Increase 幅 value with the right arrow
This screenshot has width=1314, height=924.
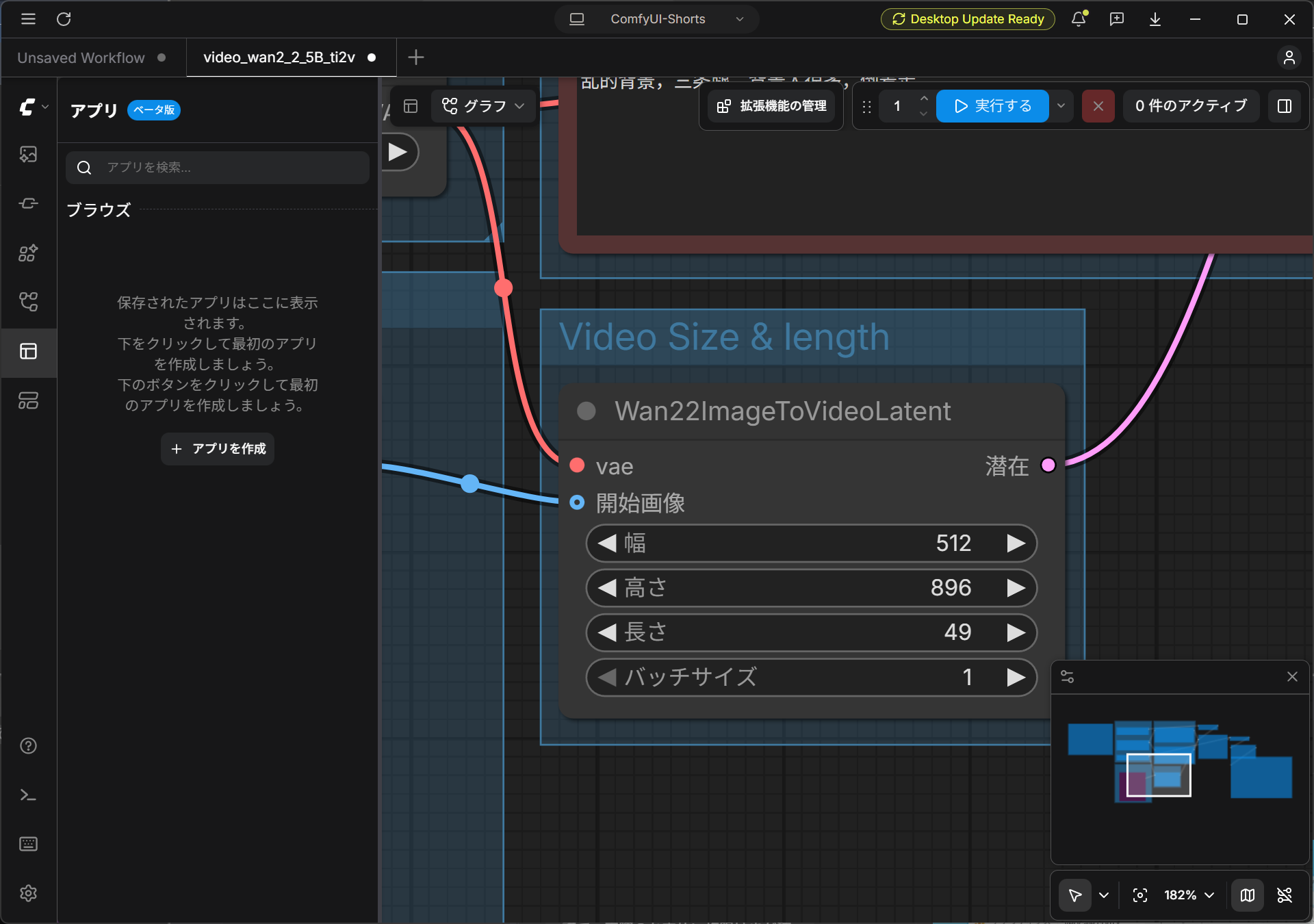tap(1016, 543)
